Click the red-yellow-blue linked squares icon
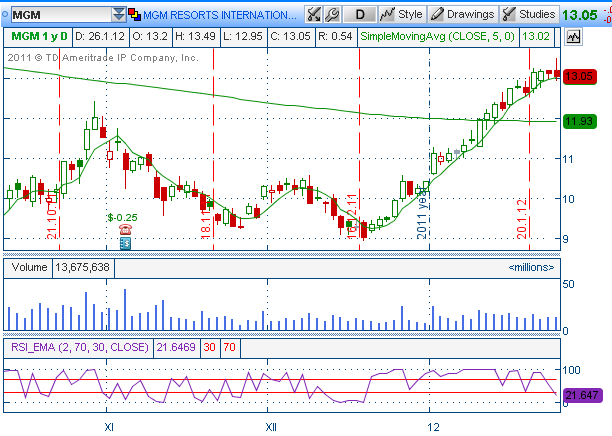 (x=134, y=15)
